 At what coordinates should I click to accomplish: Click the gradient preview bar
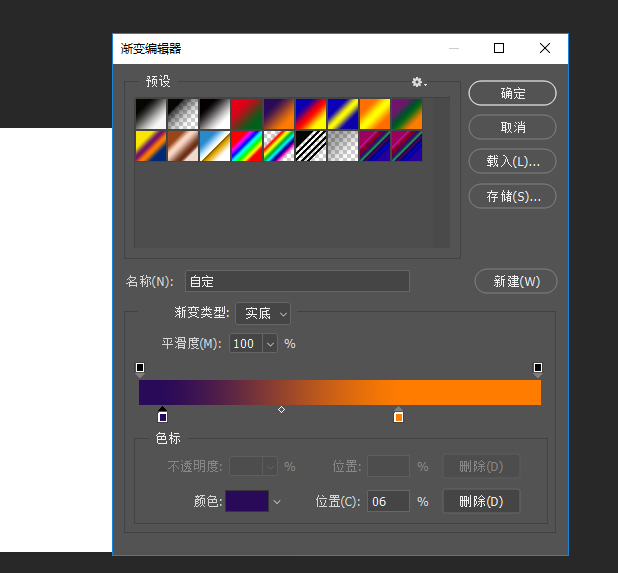pyautogui.click(x=340, y=392)
